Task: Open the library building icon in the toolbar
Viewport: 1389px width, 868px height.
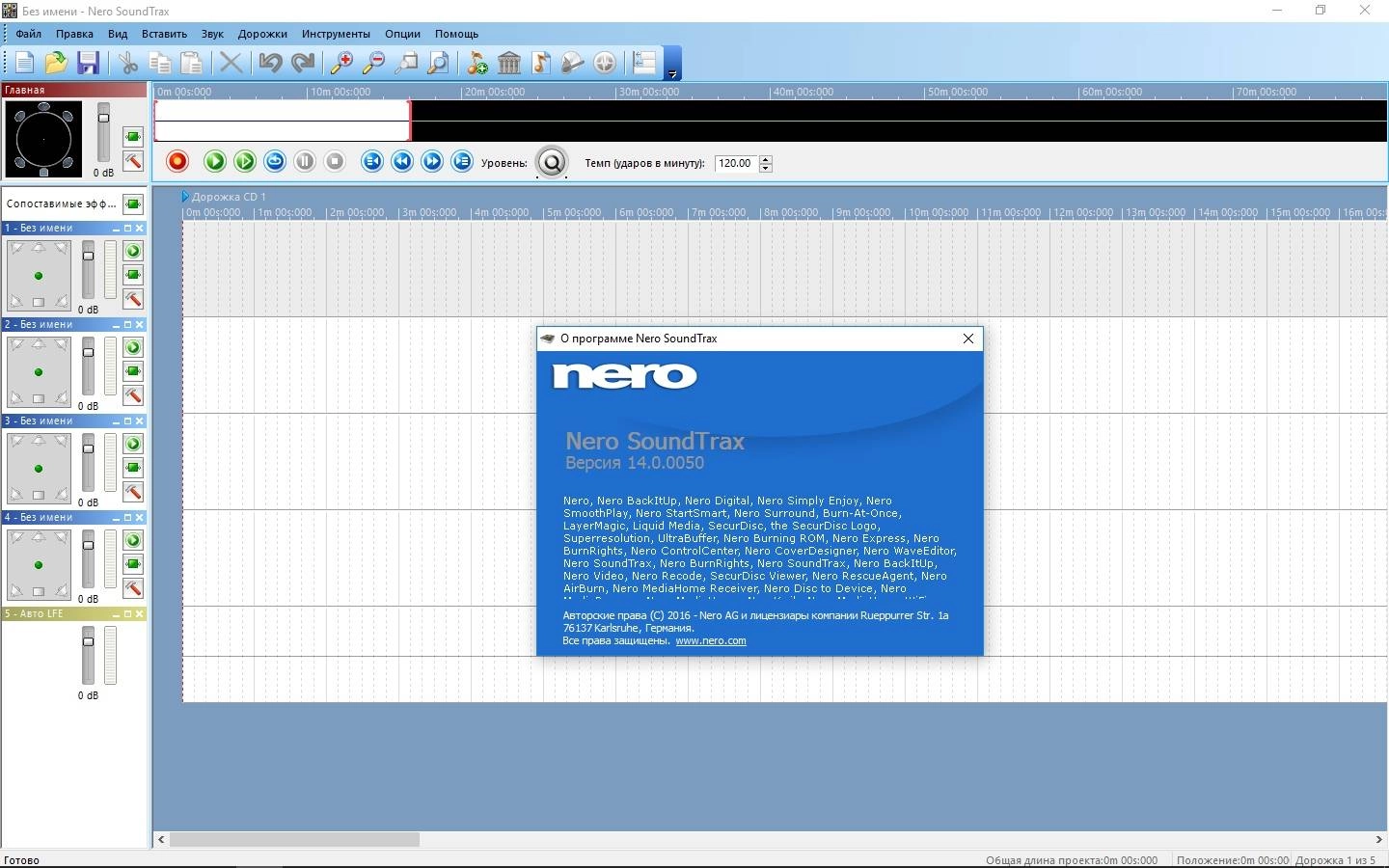Action: point(509,64)
